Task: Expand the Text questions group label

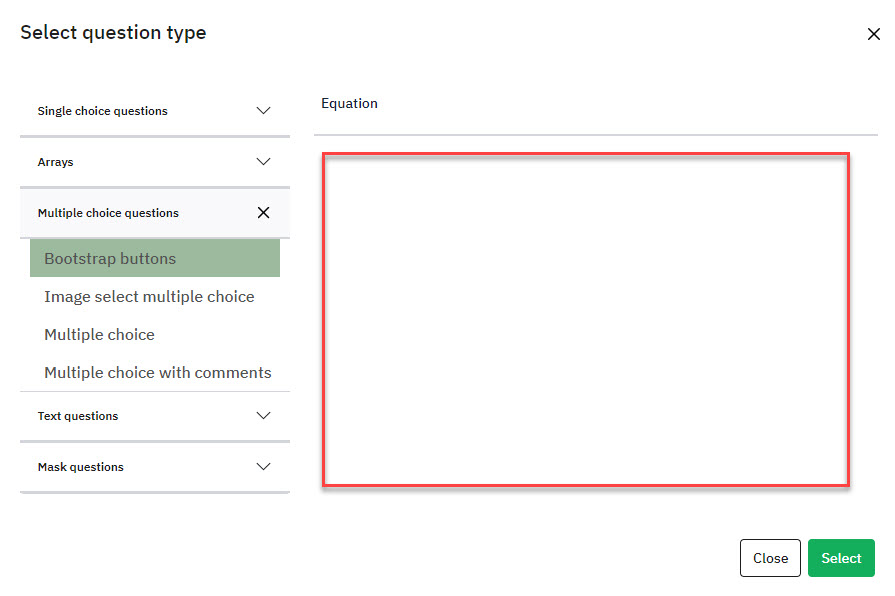Action: 78,416
